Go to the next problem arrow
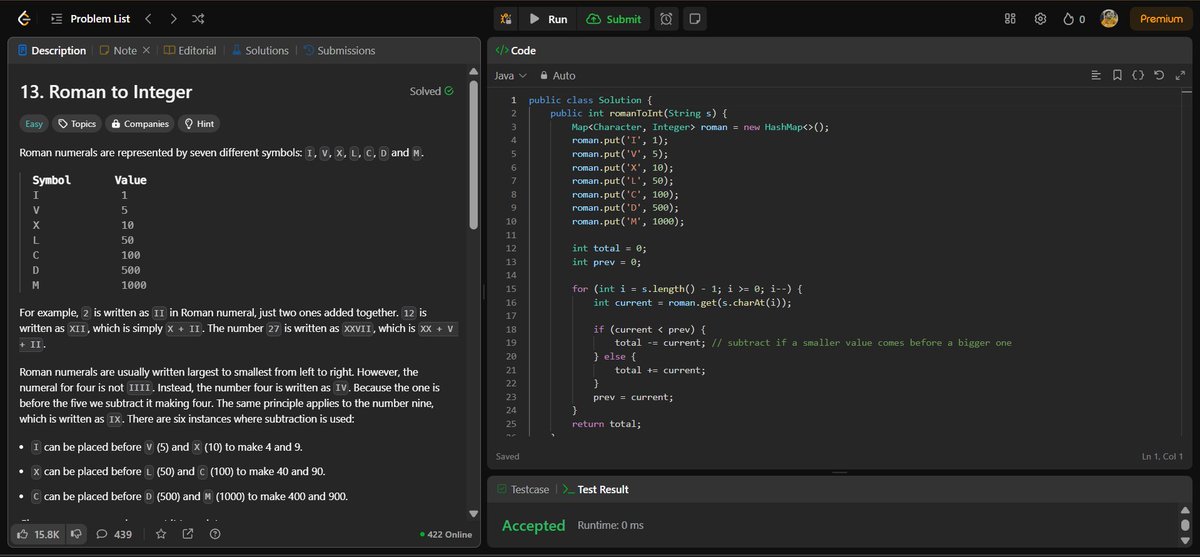 coord(174,19)
